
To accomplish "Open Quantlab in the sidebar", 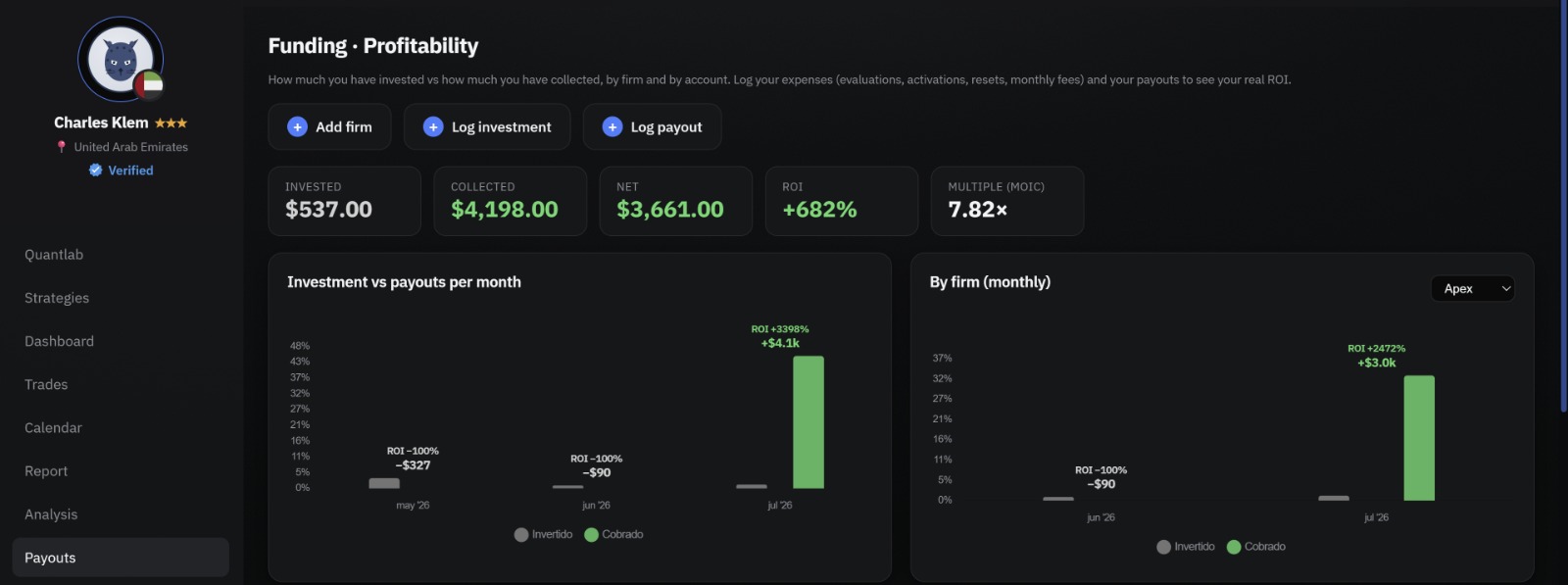I will click(x=54, y=255).
